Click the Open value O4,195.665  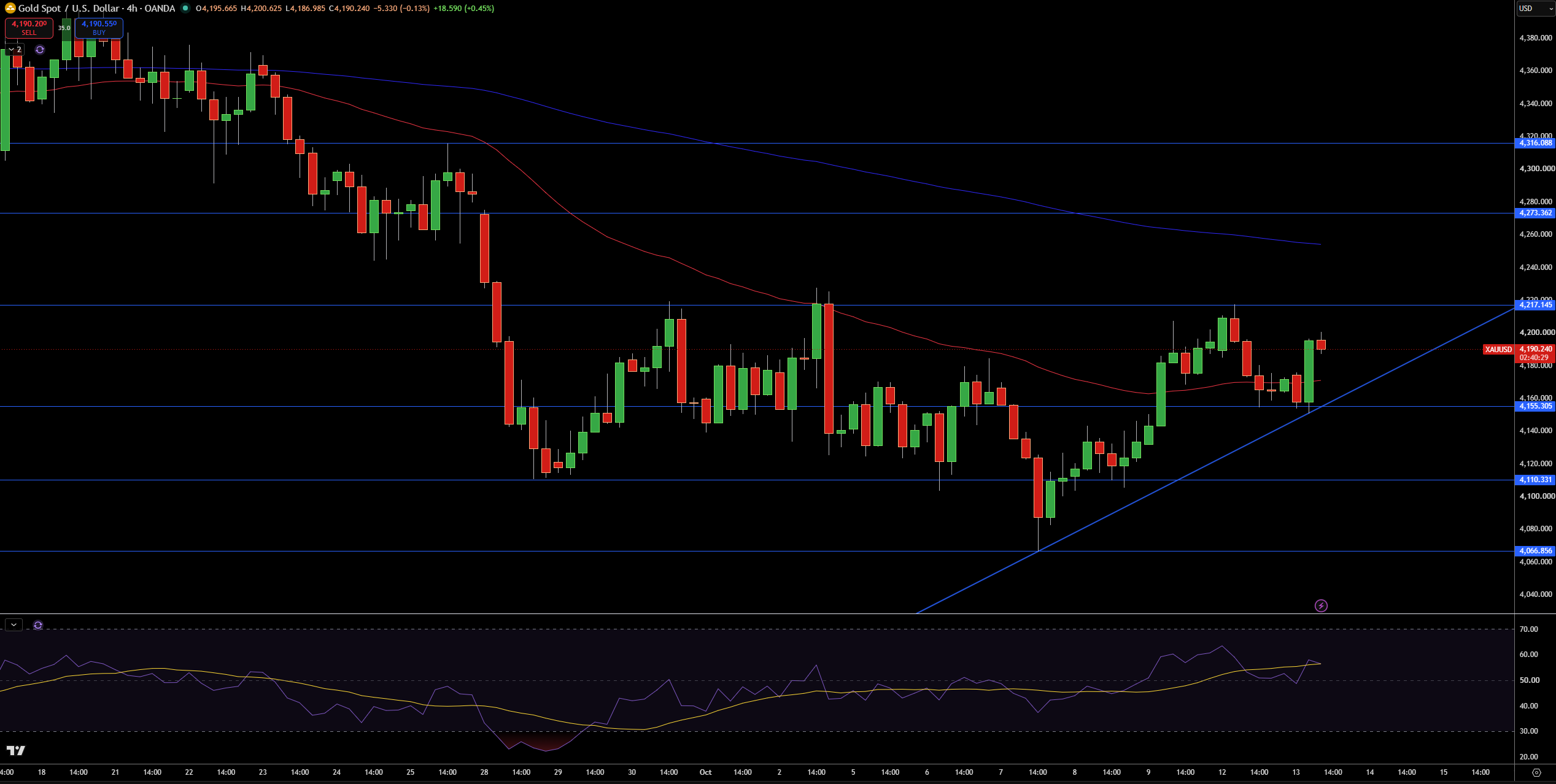click(x=216, y=9)
